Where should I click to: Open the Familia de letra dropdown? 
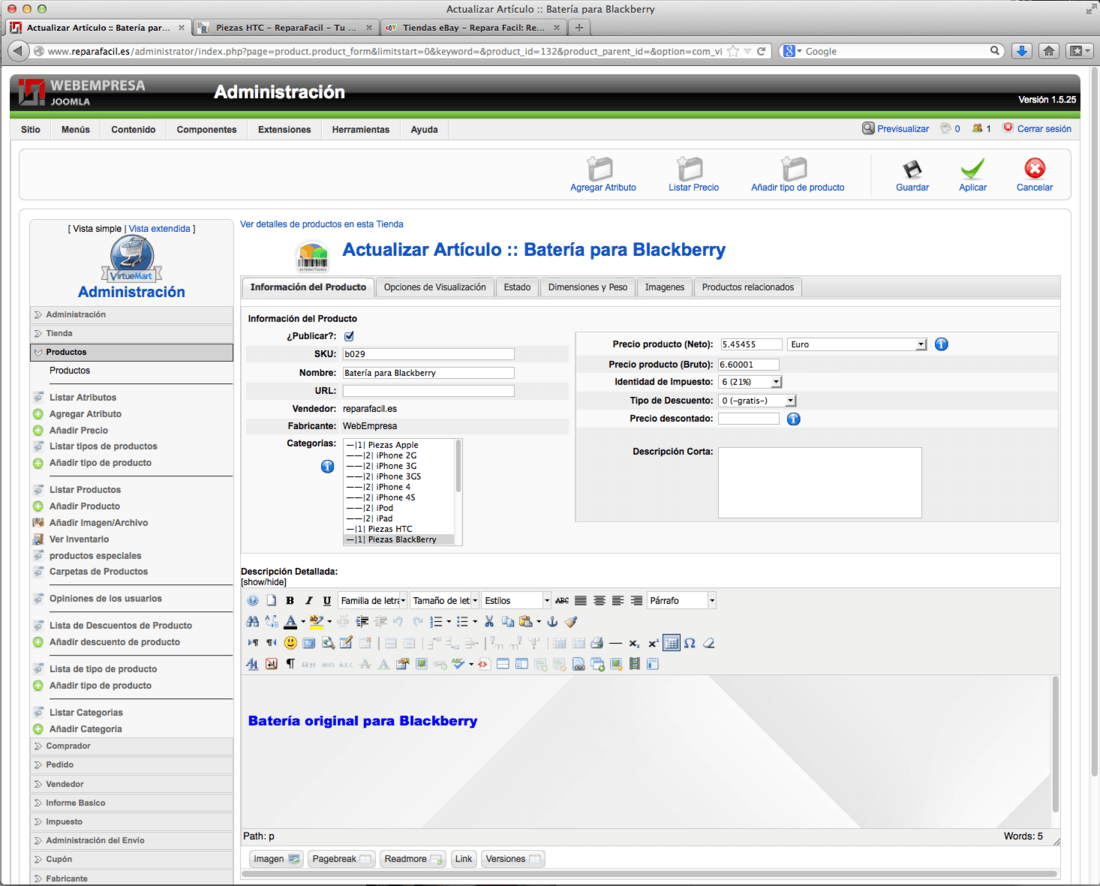pos(373,600)
